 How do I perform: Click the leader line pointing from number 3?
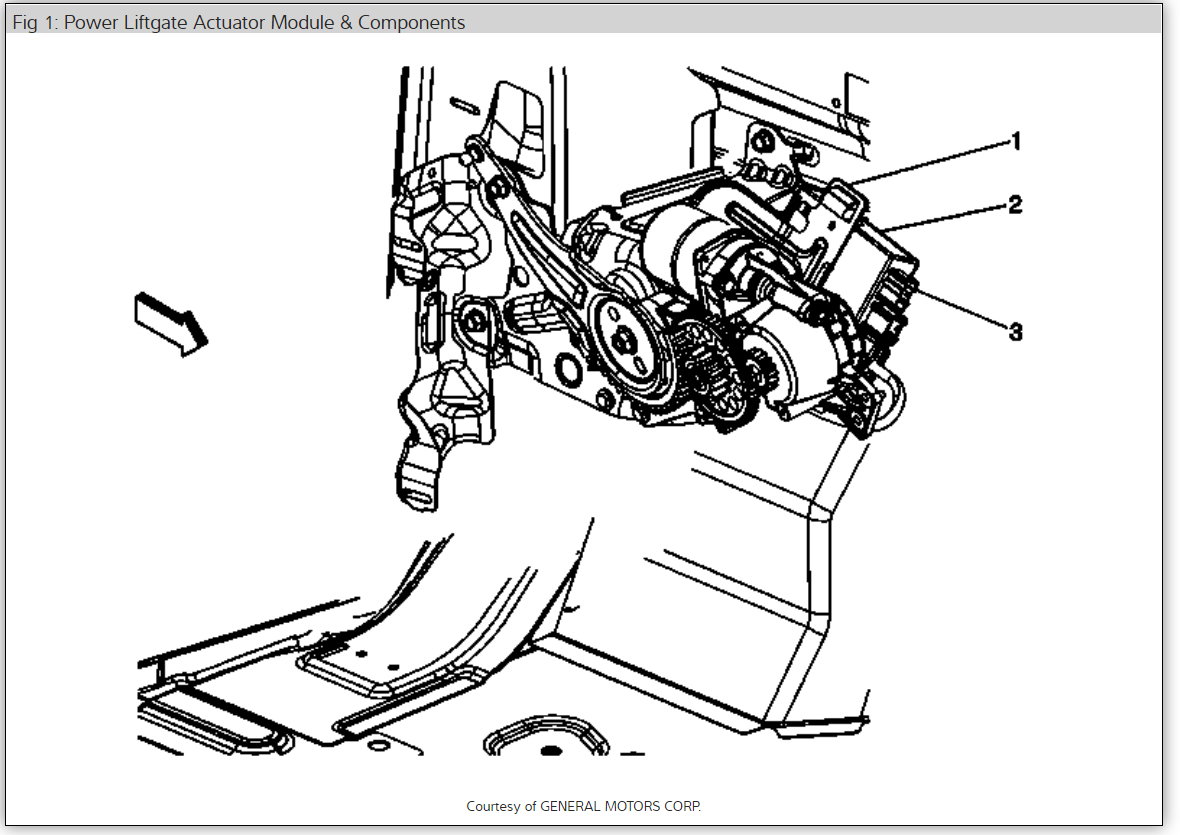pos(960,310)
